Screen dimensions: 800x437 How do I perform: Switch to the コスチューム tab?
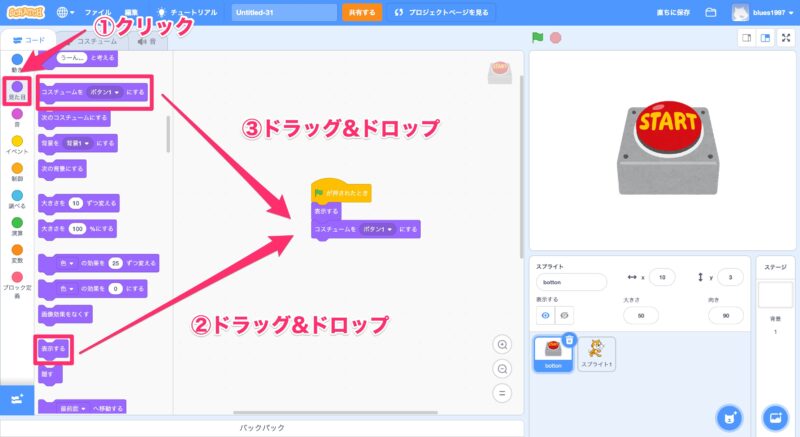pos(96,41)
